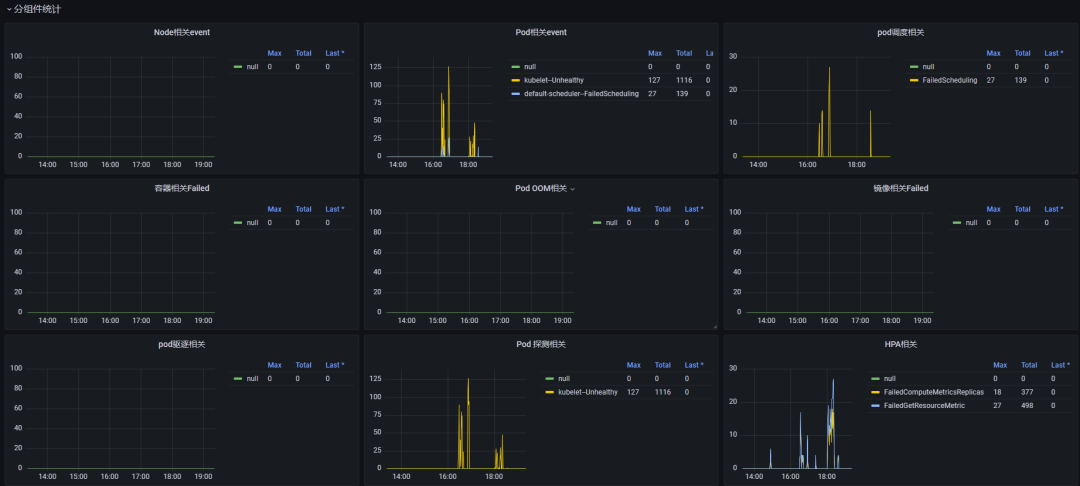Click the null label in Pod 探测相关 legend
1080x486 pixels.
564,379
